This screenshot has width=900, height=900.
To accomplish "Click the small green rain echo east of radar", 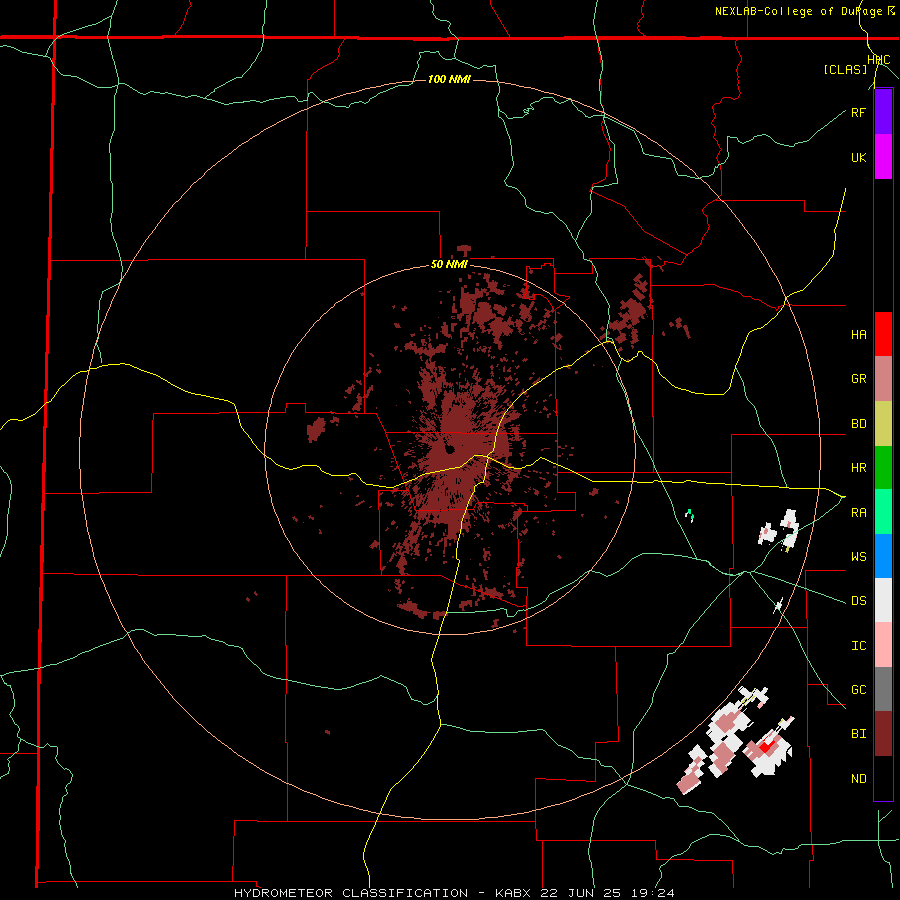I will [x=690, y=514].
